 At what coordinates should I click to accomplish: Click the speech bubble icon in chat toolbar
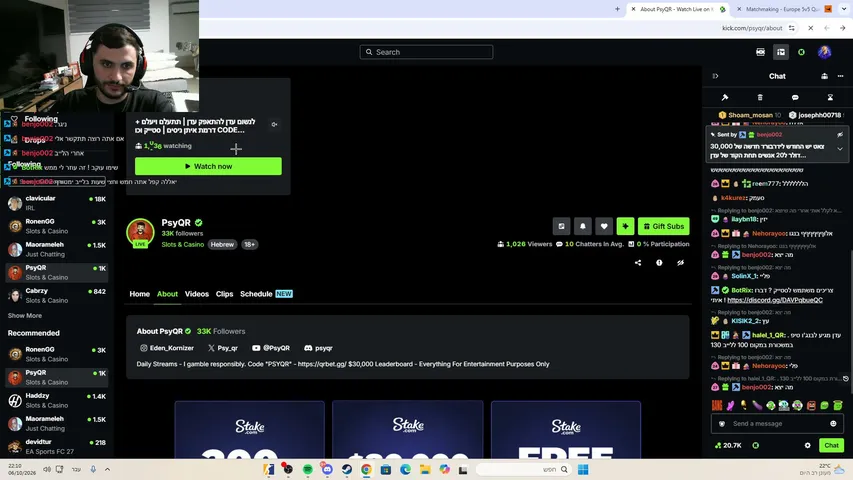(x=795, y=97)
